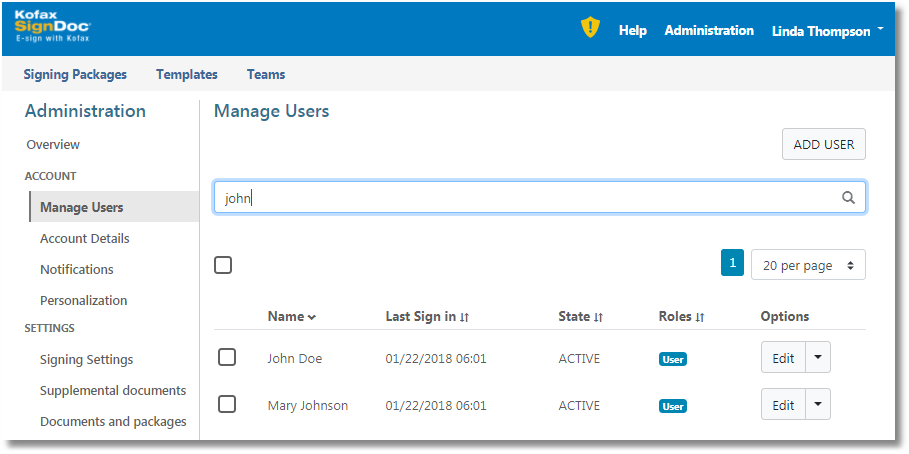Tick the select-all users checkbox
The image size is (909, 454).
pos(223,265)
